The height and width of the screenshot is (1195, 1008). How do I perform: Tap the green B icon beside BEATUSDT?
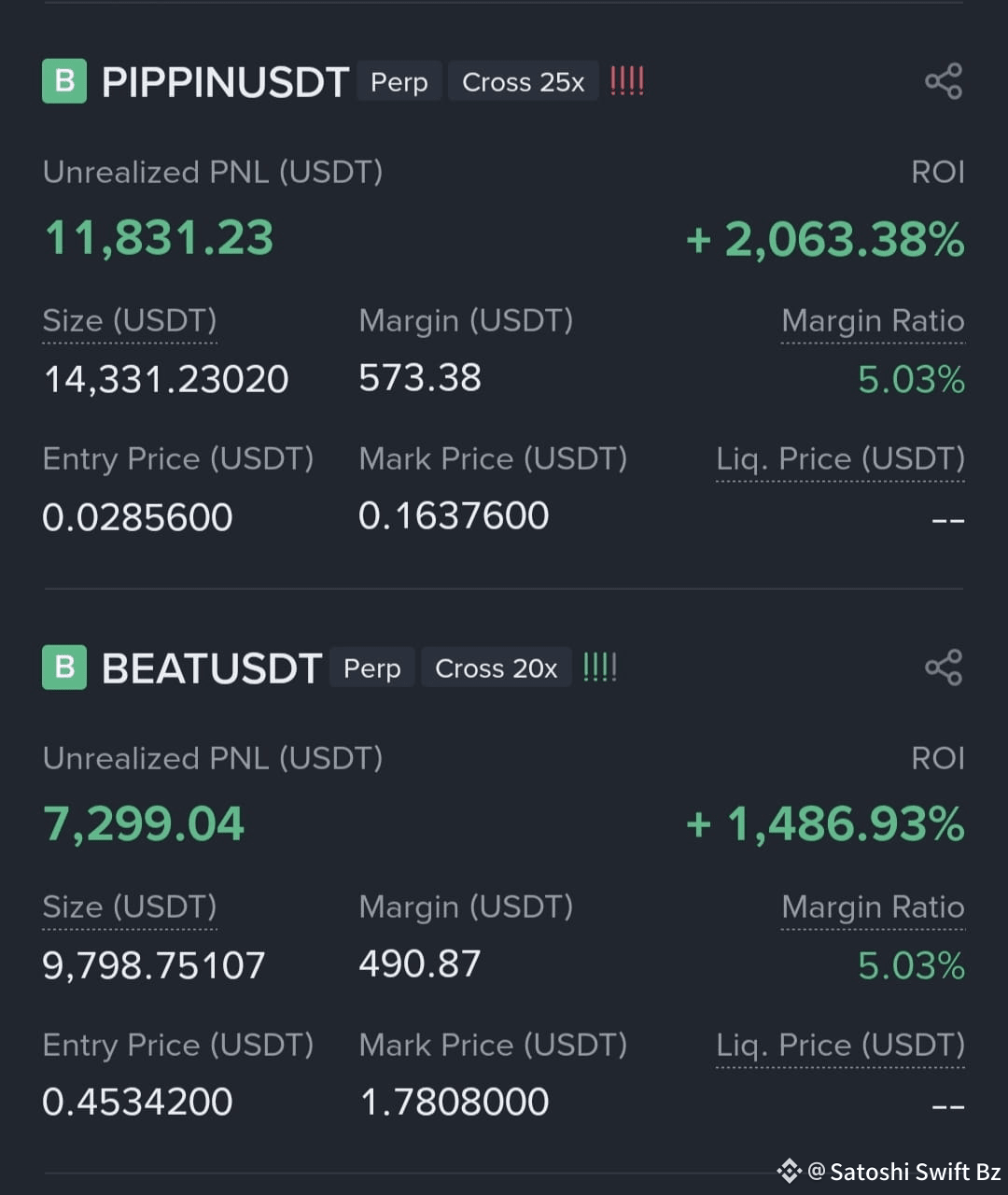[64, 668]
